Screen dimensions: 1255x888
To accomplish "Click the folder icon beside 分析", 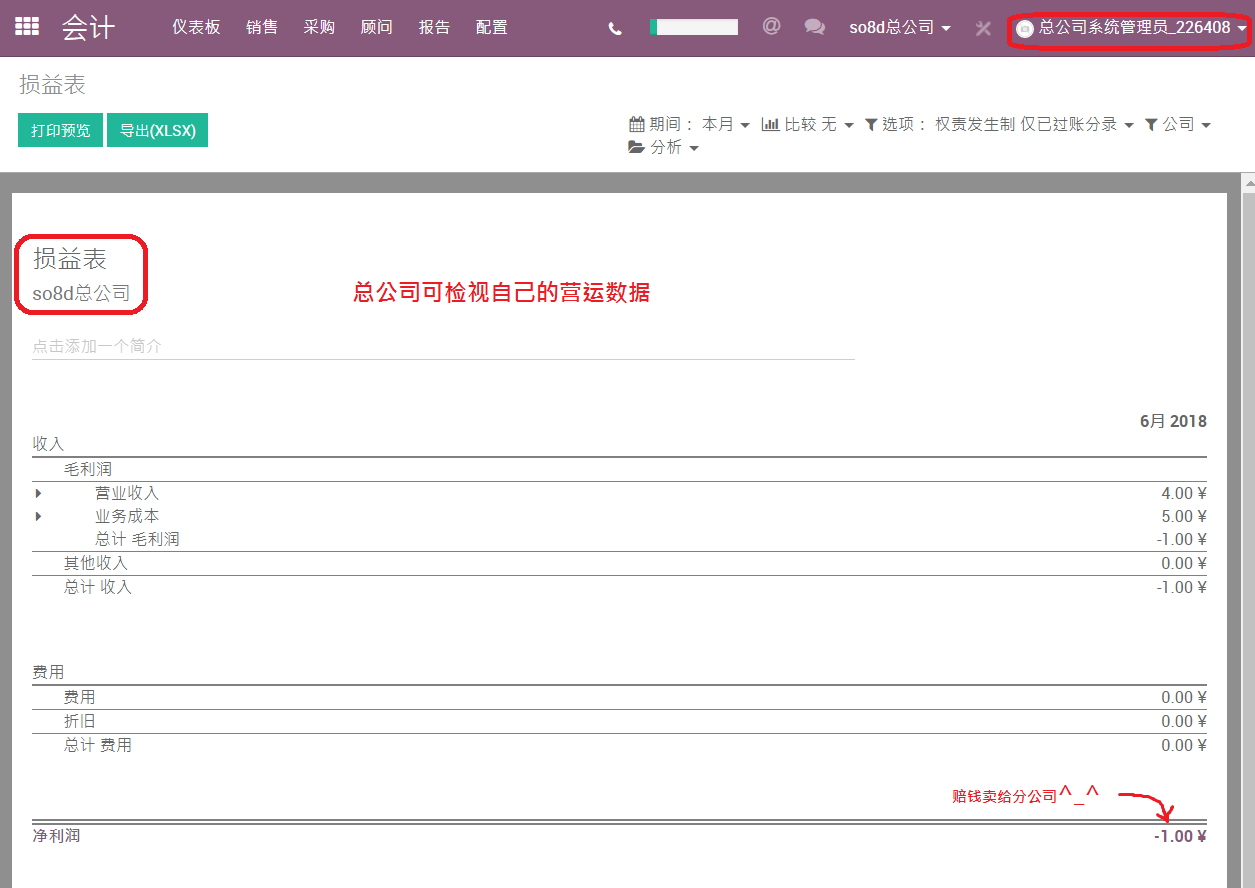I will [x=636, y=147].
